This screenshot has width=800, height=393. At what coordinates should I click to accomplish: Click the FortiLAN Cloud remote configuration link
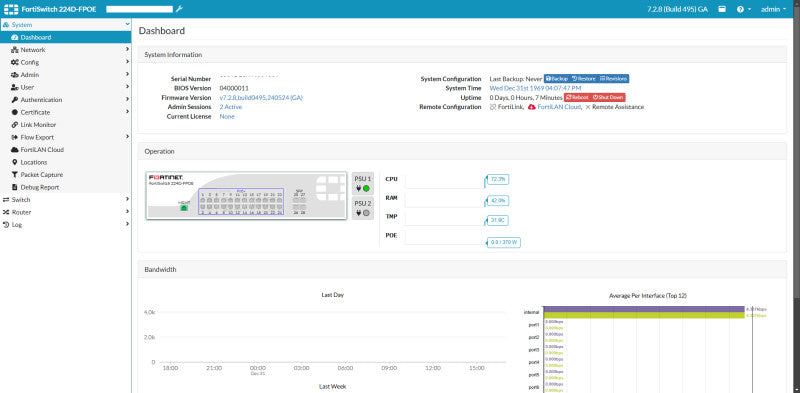(559, 107)
